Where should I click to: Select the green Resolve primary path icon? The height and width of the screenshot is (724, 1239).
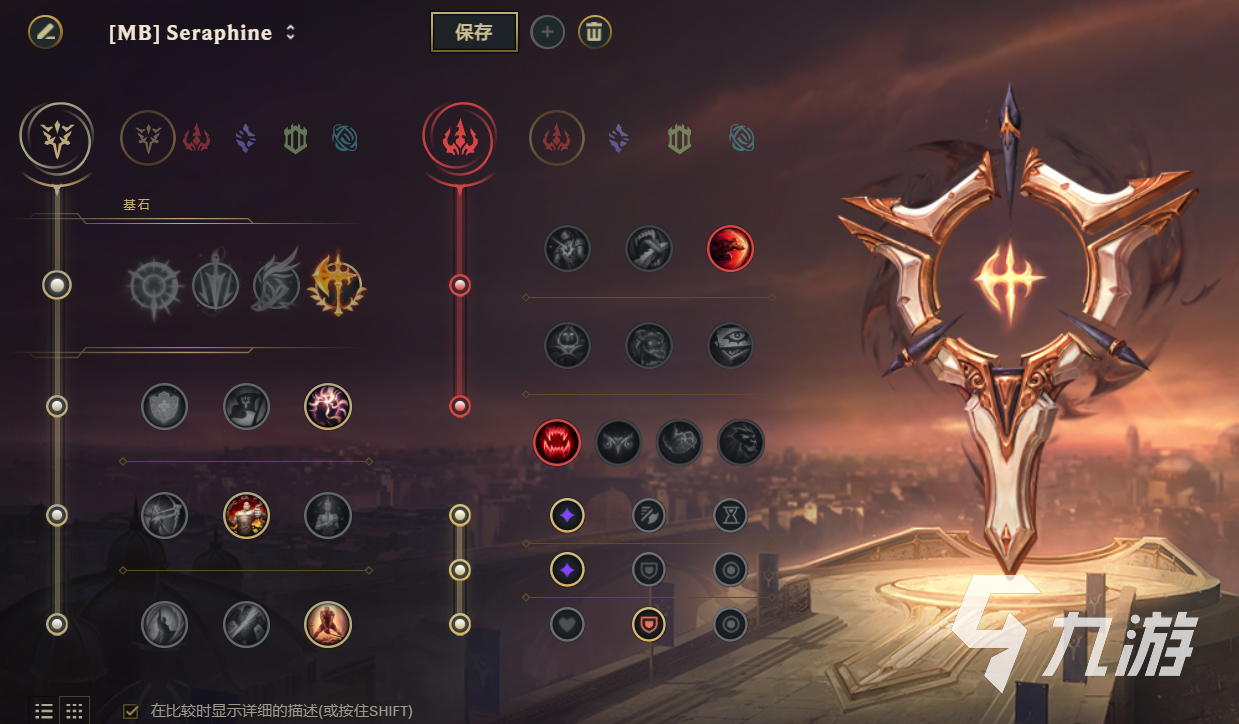[x=295, y=138]
